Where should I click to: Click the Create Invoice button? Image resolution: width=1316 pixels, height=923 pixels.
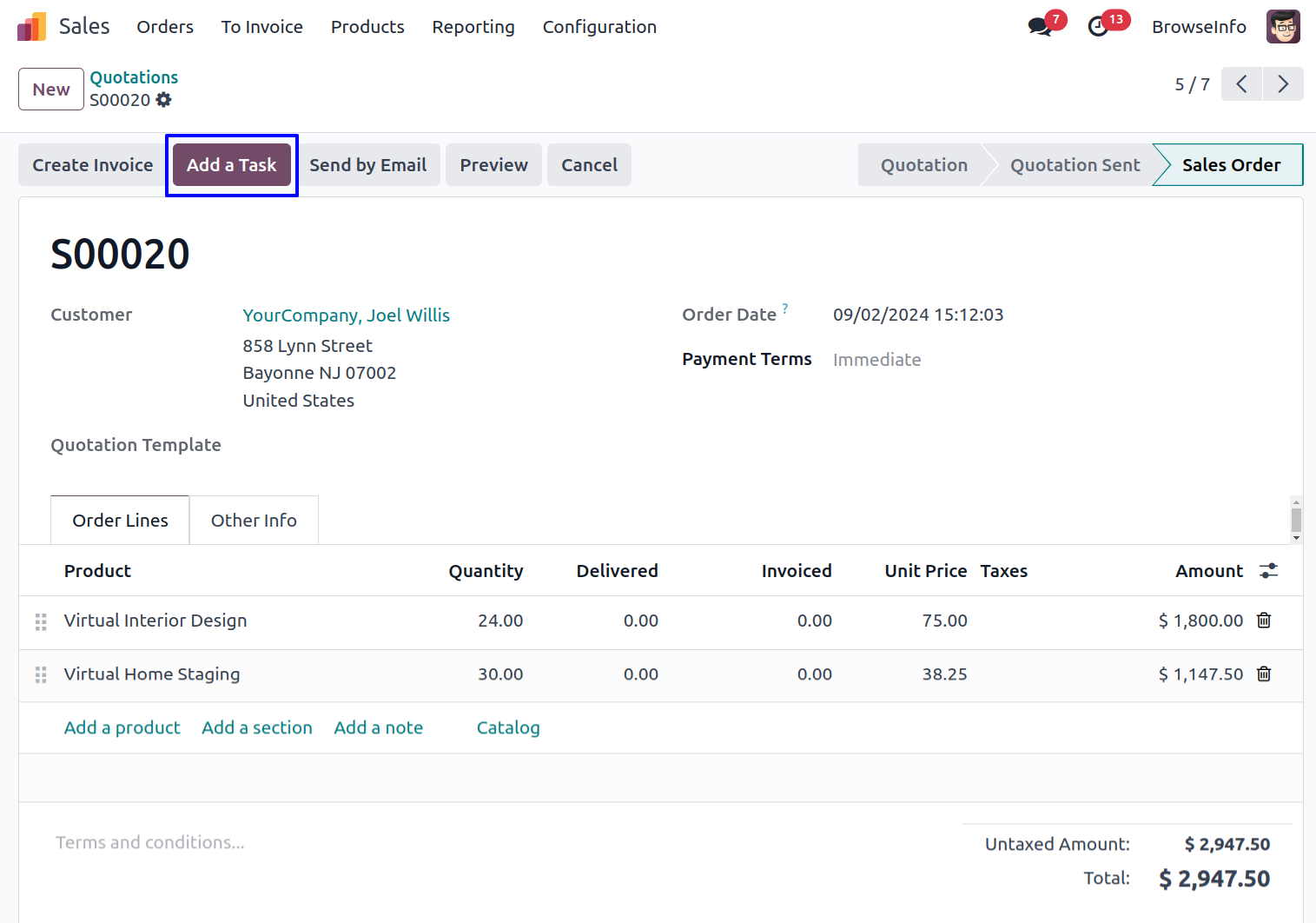coord(93,165)
